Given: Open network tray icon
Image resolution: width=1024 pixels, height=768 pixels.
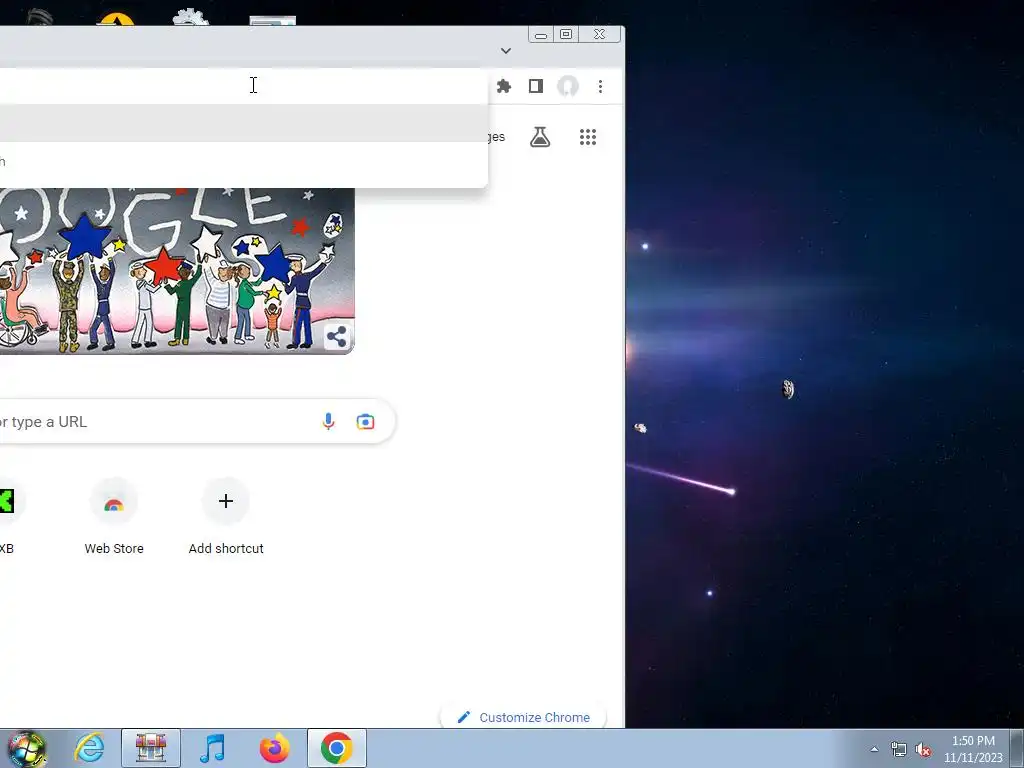Looking at the screenshot, I should [899, 749].
